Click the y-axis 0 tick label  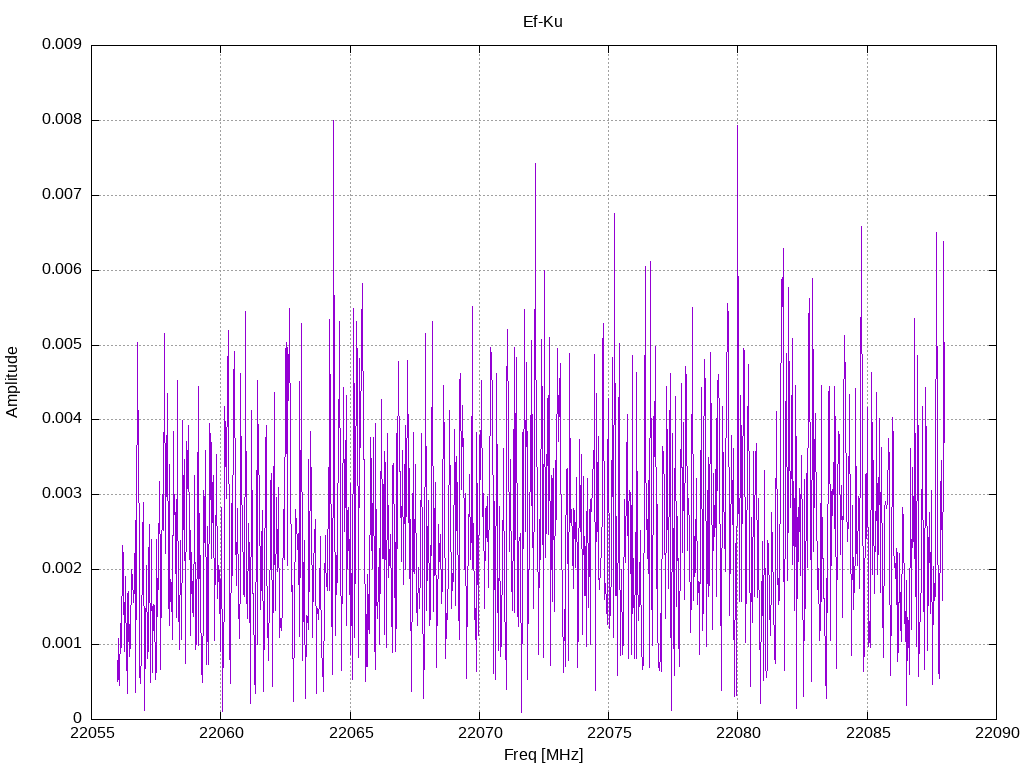(x=77, y=718)
